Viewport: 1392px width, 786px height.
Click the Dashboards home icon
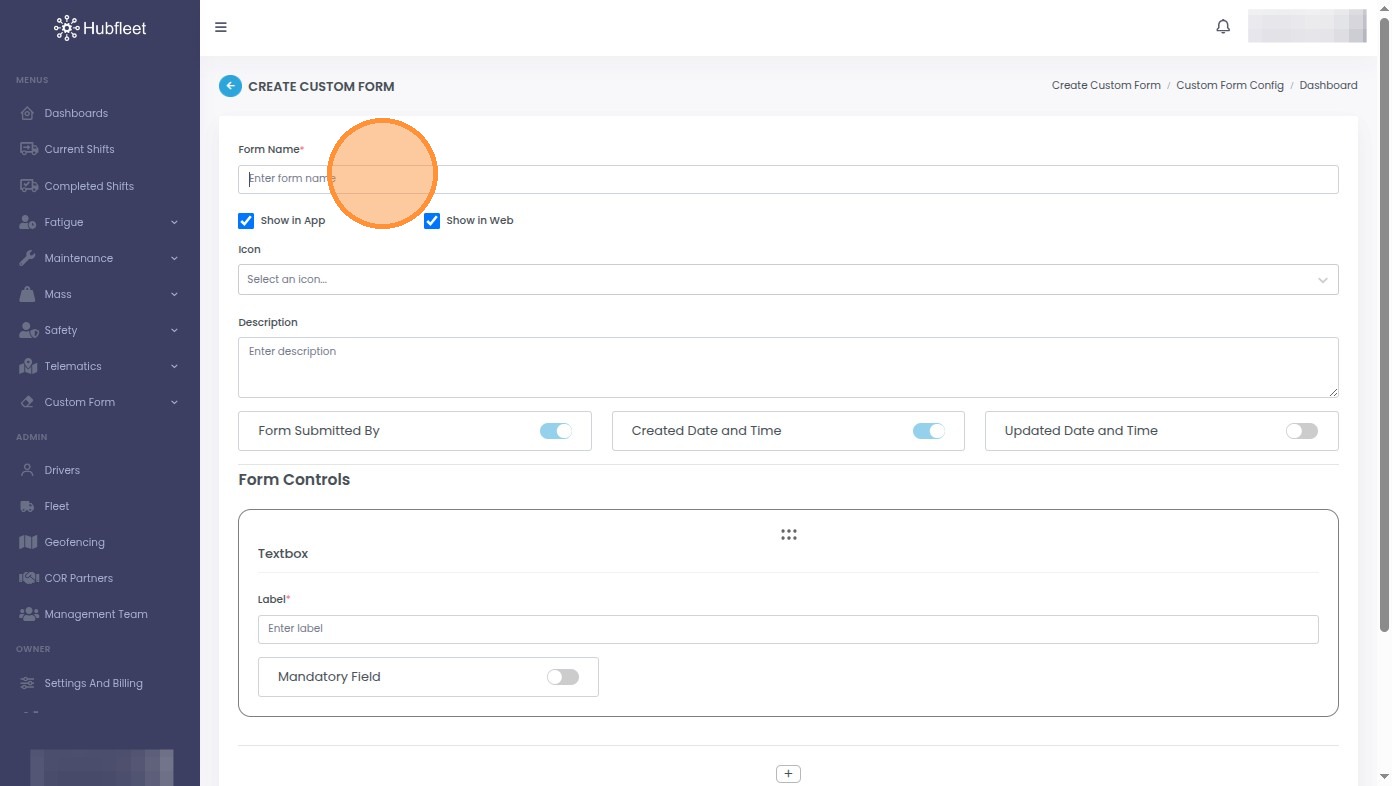pyautogui.click(x=28, y=113)
